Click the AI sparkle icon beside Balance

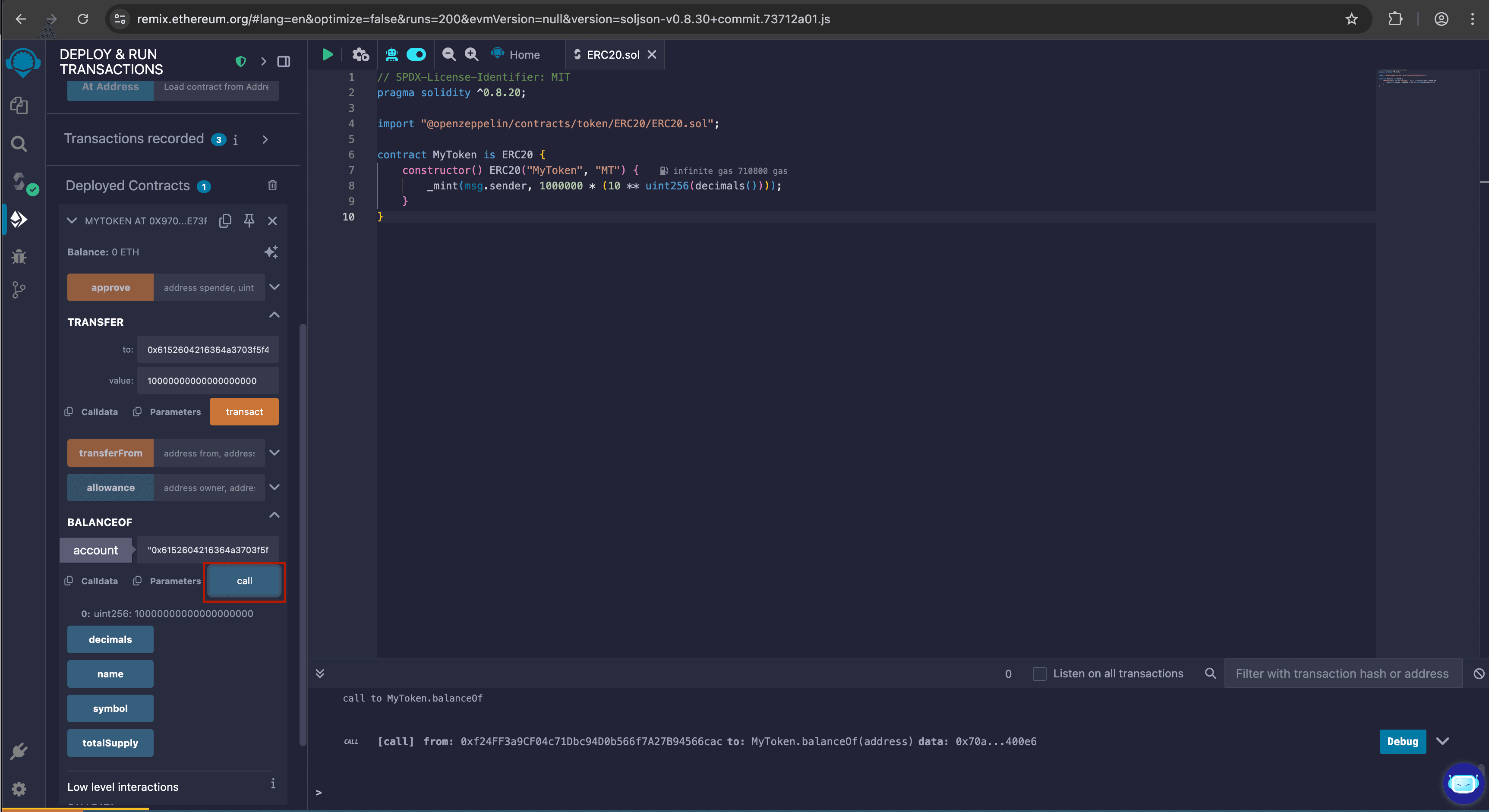271,252
